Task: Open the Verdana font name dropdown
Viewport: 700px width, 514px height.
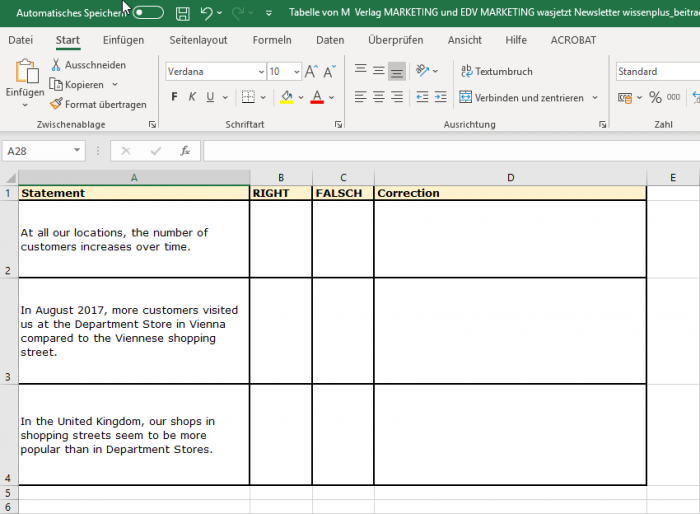Action: pos(260,72)
